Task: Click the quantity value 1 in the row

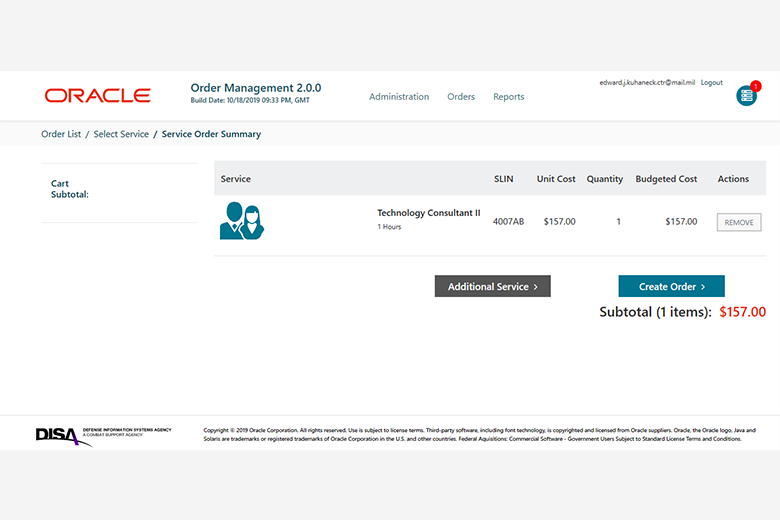Action: tap(618, 221)
